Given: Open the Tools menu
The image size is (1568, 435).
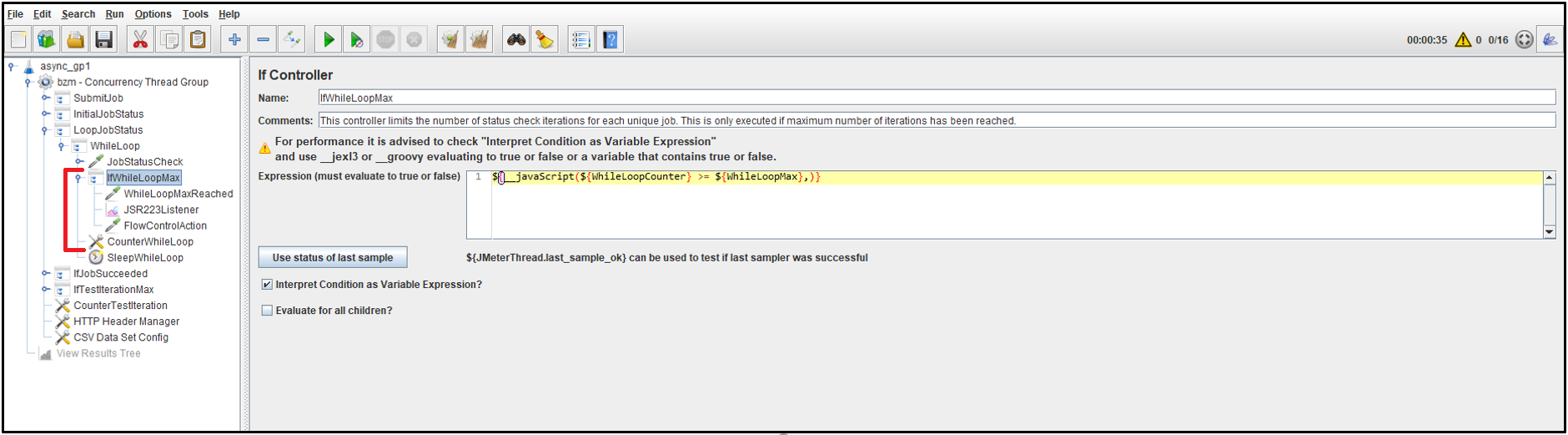Looking at the screenshot, I should coord(195,14).
